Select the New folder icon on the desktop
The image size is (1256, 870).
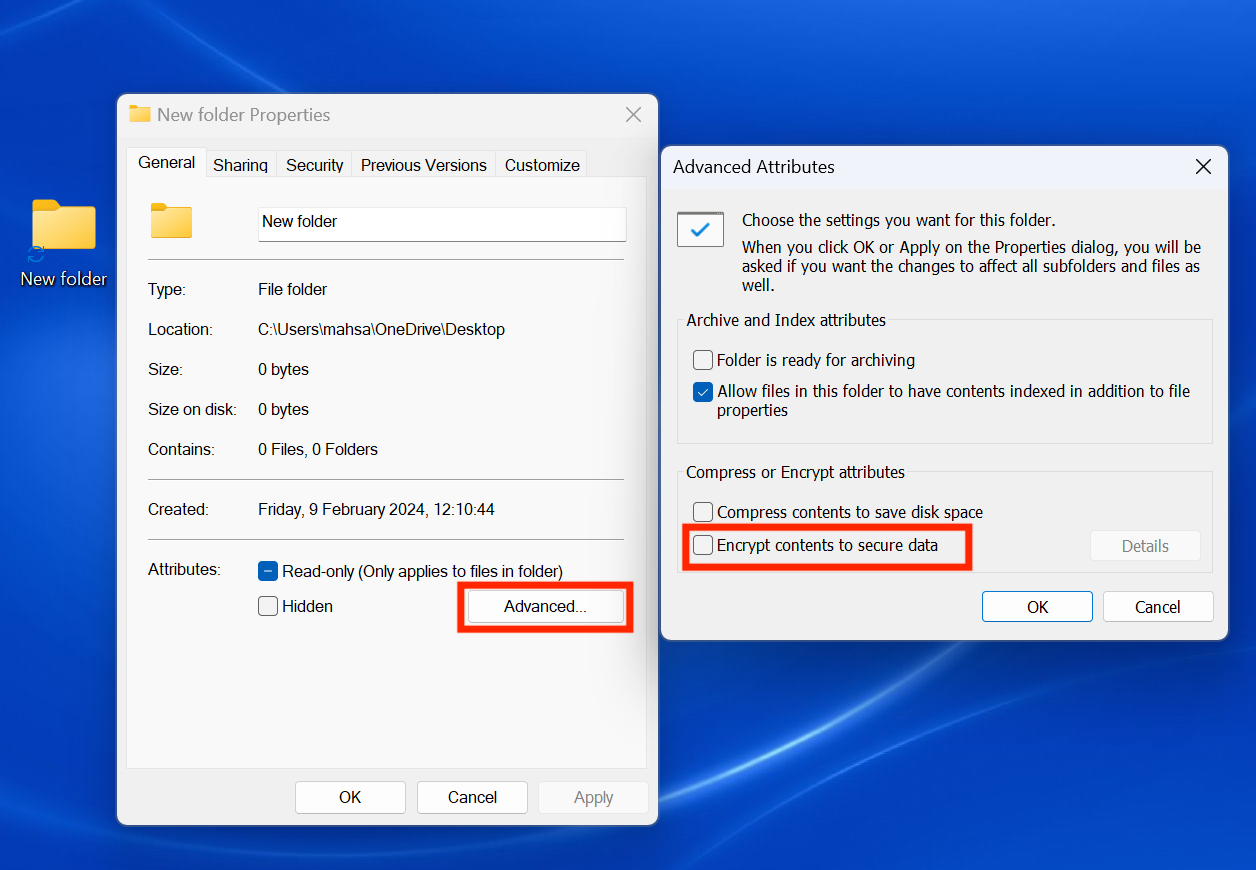click(63, 225)
